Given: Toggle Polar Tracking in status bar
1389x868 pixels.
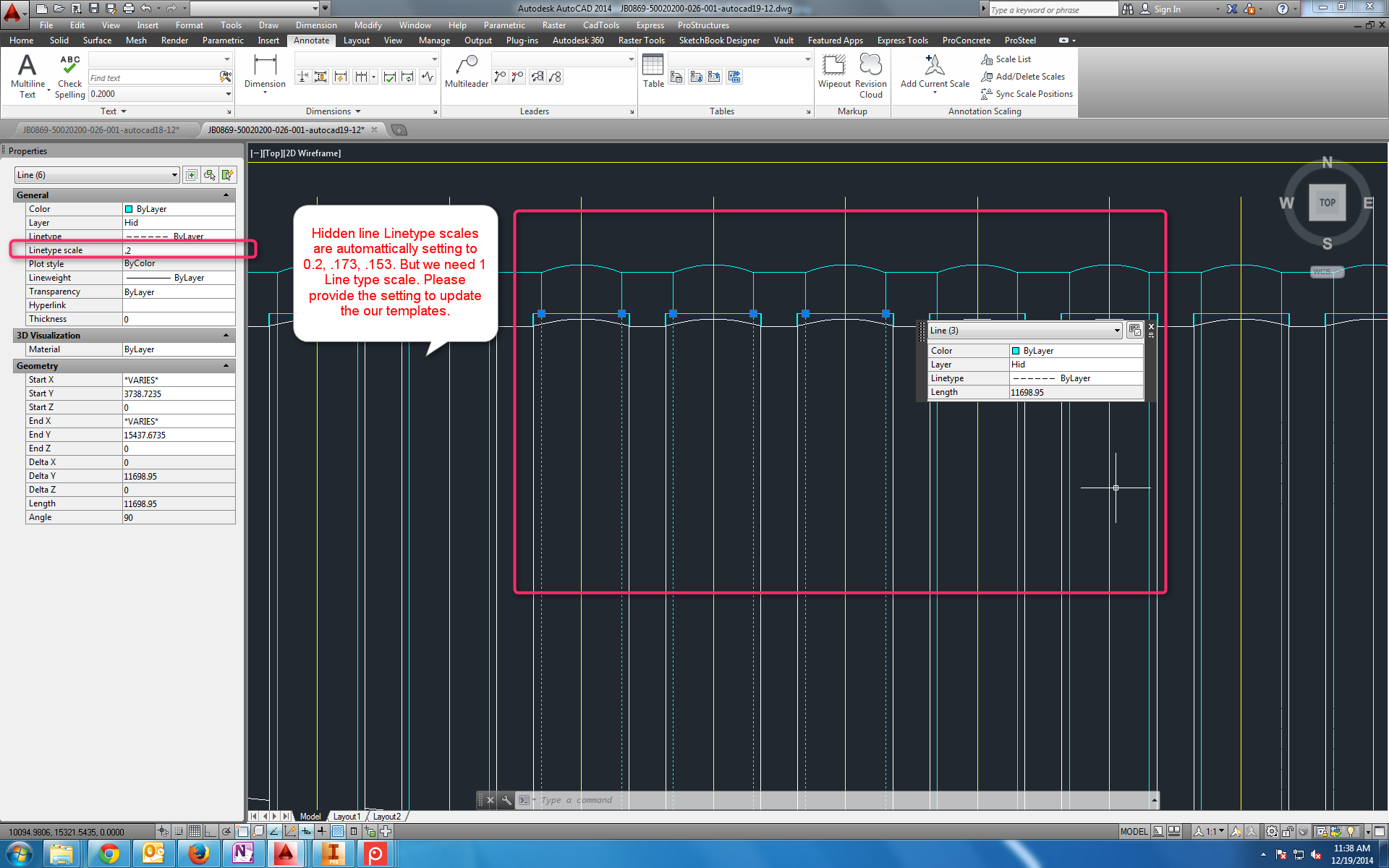Looking at the screenshot, I should 226,831.
